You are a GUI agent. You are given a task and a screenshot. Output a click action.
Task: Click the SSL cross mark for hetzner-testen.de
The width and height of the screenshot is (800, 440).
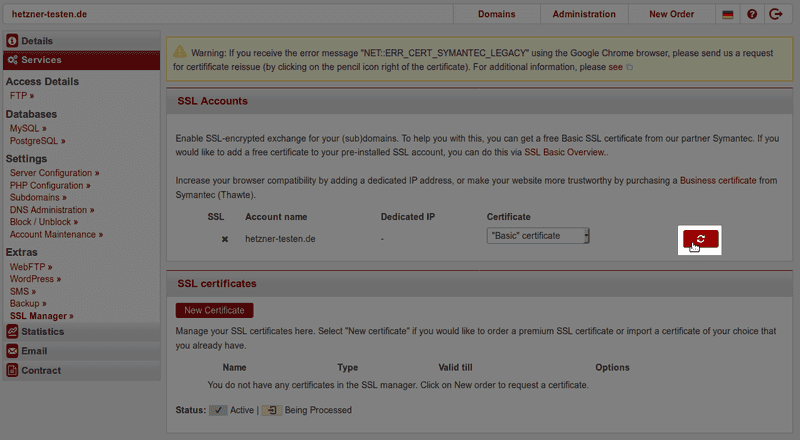(224, 239)
